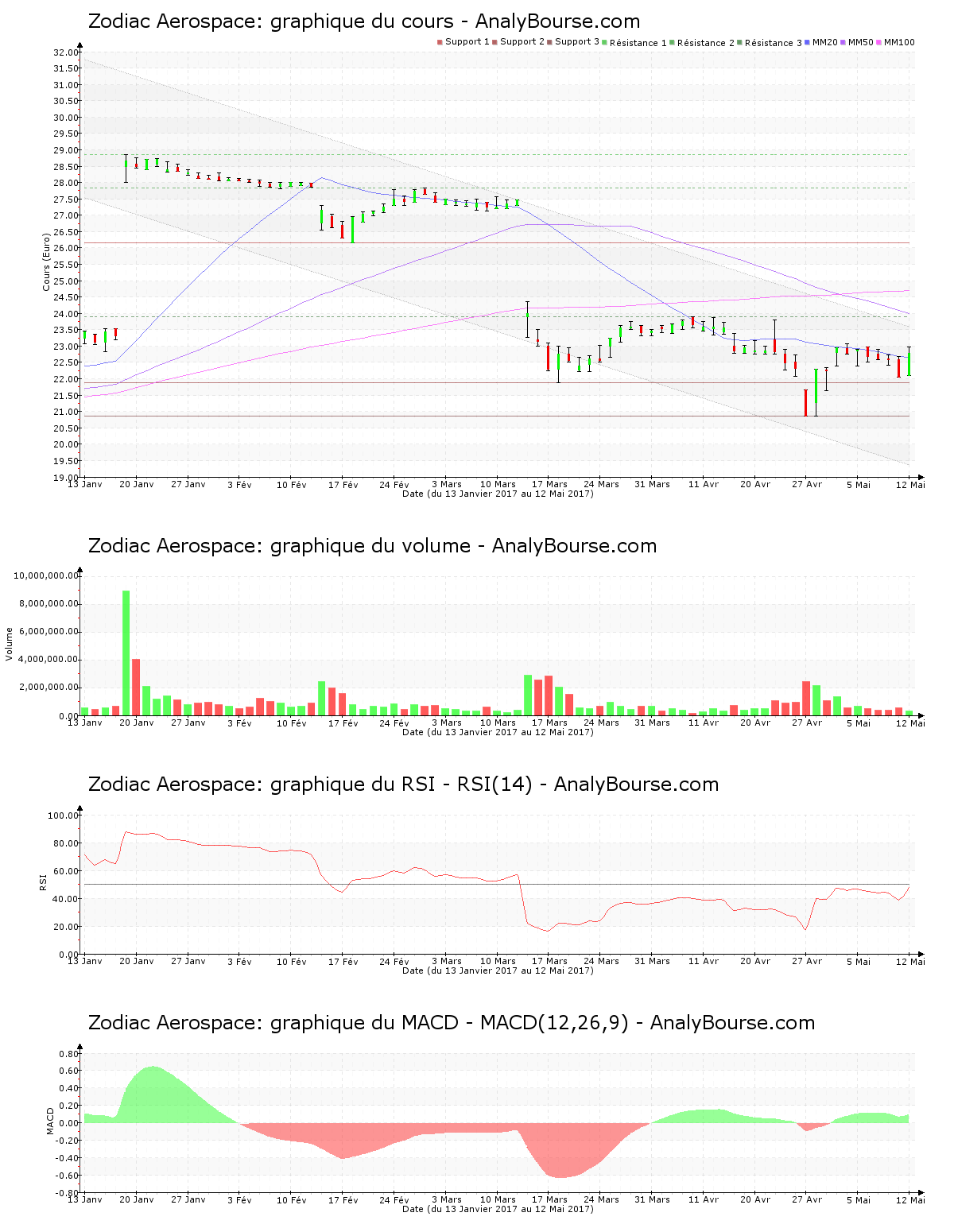
Task: Click the '12 Mai' date on the price chart
Action: coord(910,484)
